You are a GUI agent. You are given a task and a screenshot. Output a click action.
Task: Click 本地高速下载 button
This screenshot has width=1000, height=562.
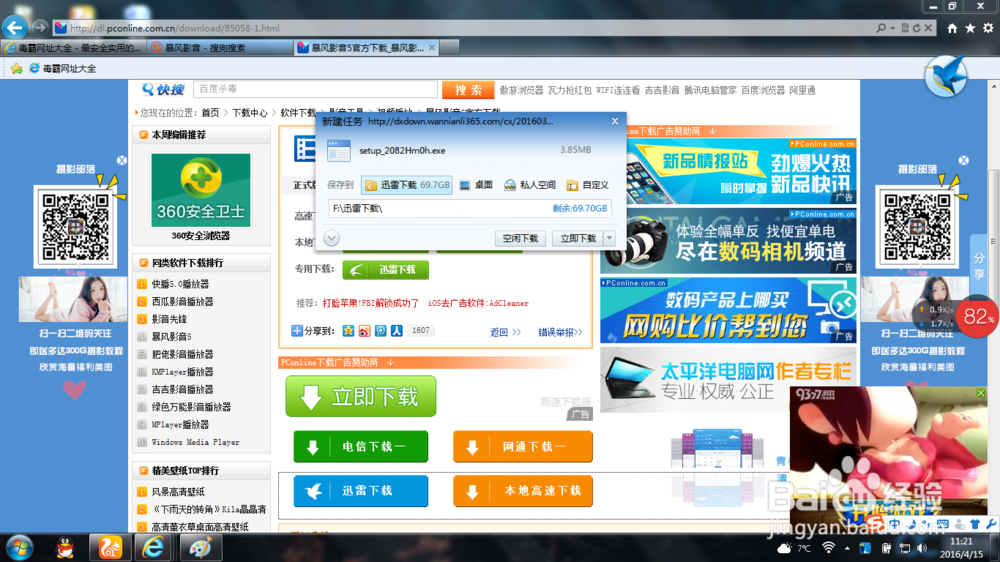point(523,491)
